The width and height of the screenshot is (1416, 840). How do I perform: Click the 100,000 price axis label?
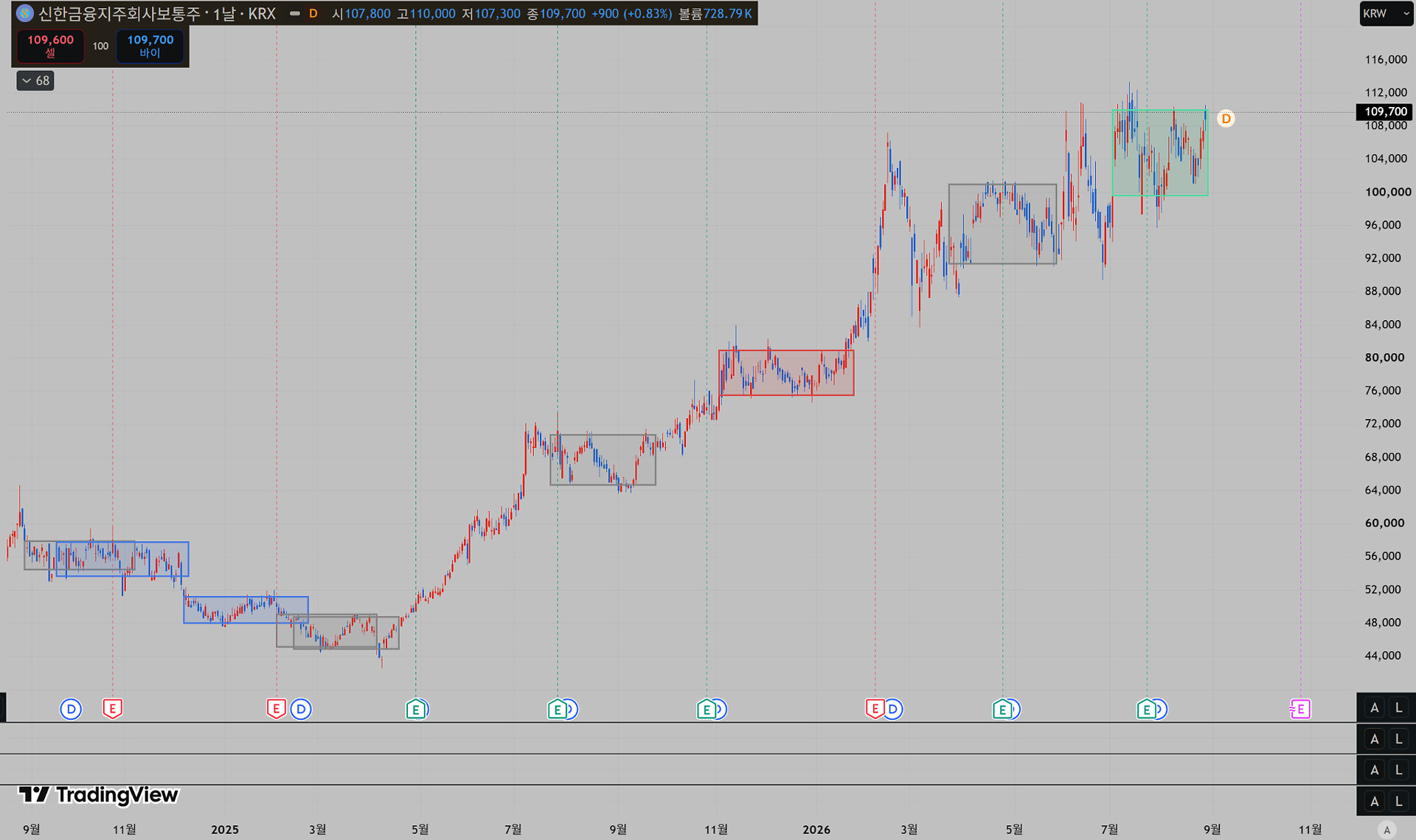pos(1388,192)
